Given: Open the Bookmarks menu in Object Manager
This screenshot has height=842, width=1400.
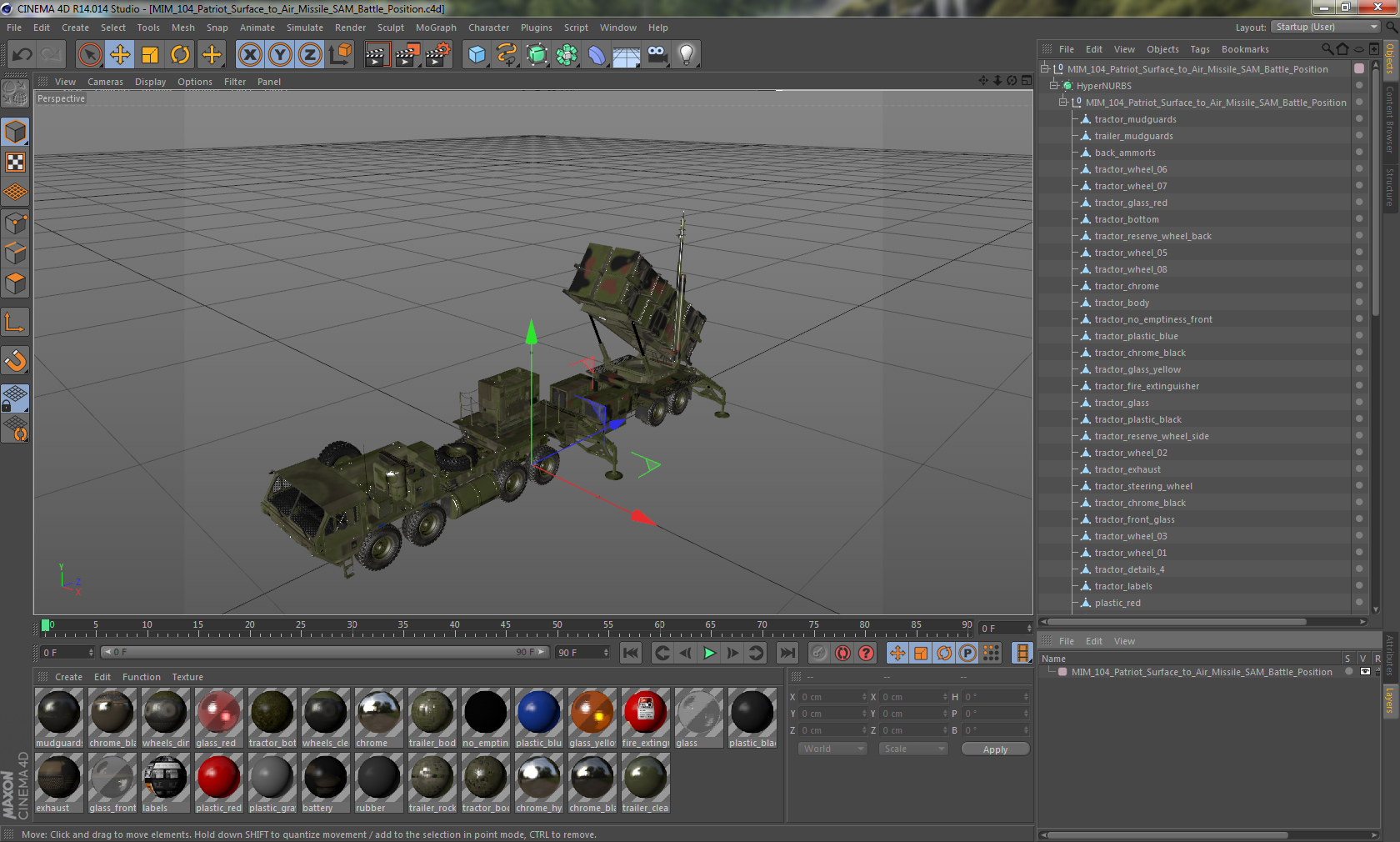Looking at the screenshot, I should pos(1245,49).
